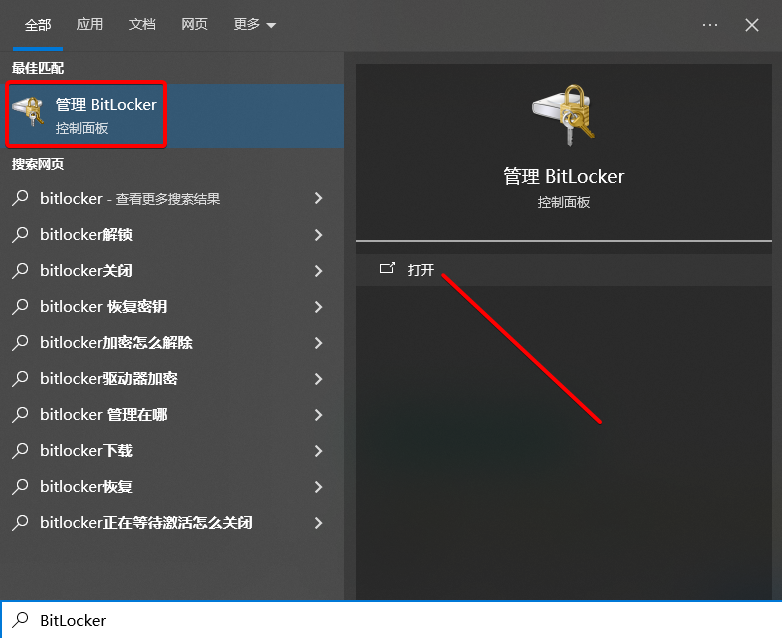
Task: Expand the 更多 dropdown menu
Action: pyautogui.click(x=254, y=24)
